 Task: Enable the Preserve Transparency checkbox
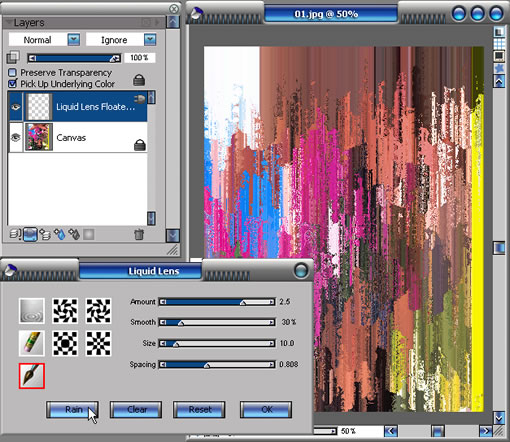[12, 72]
